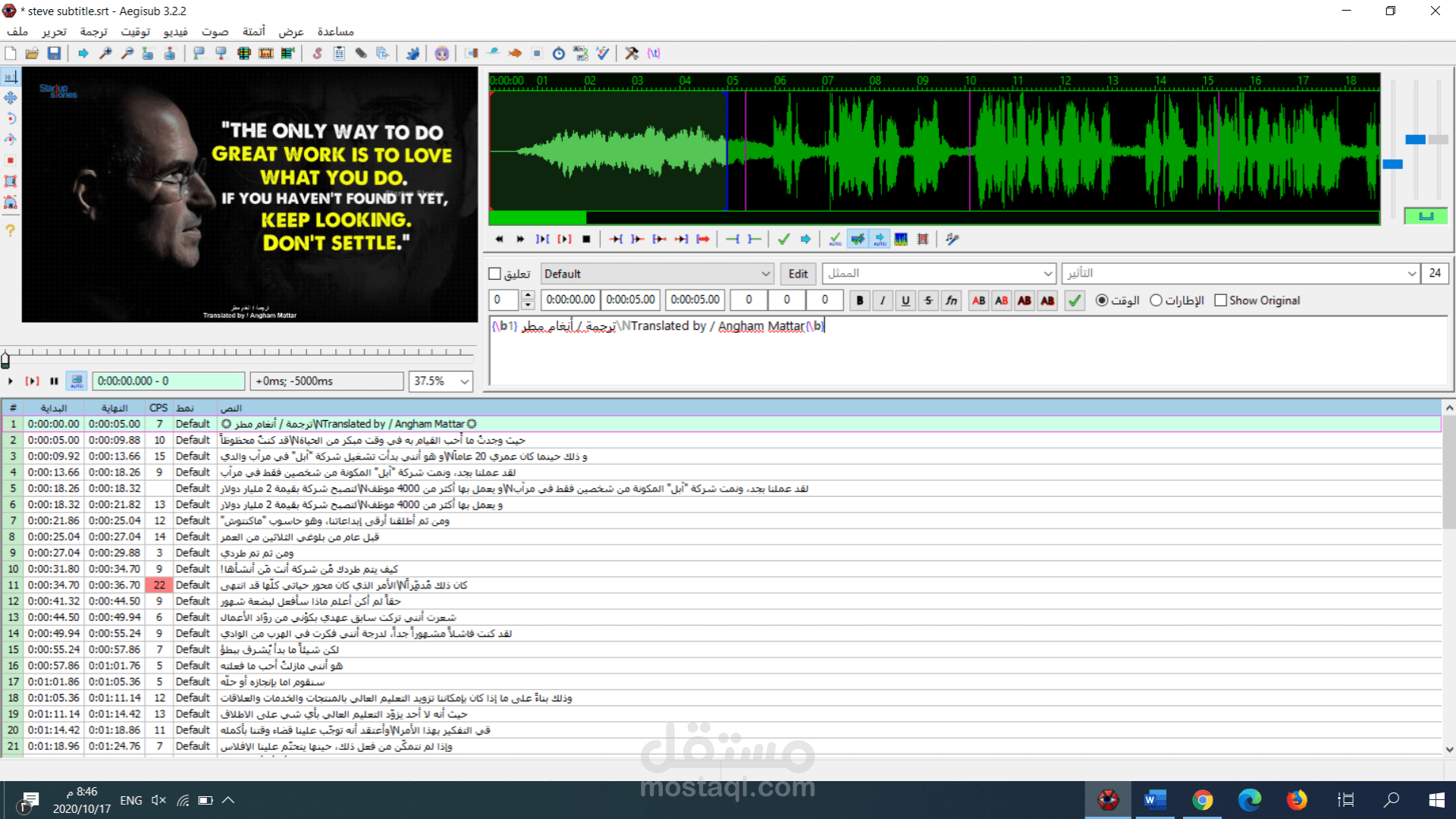Open the ترجمة menu
This screenshot has height=819, width=1456.
click(x=93, y=31)
